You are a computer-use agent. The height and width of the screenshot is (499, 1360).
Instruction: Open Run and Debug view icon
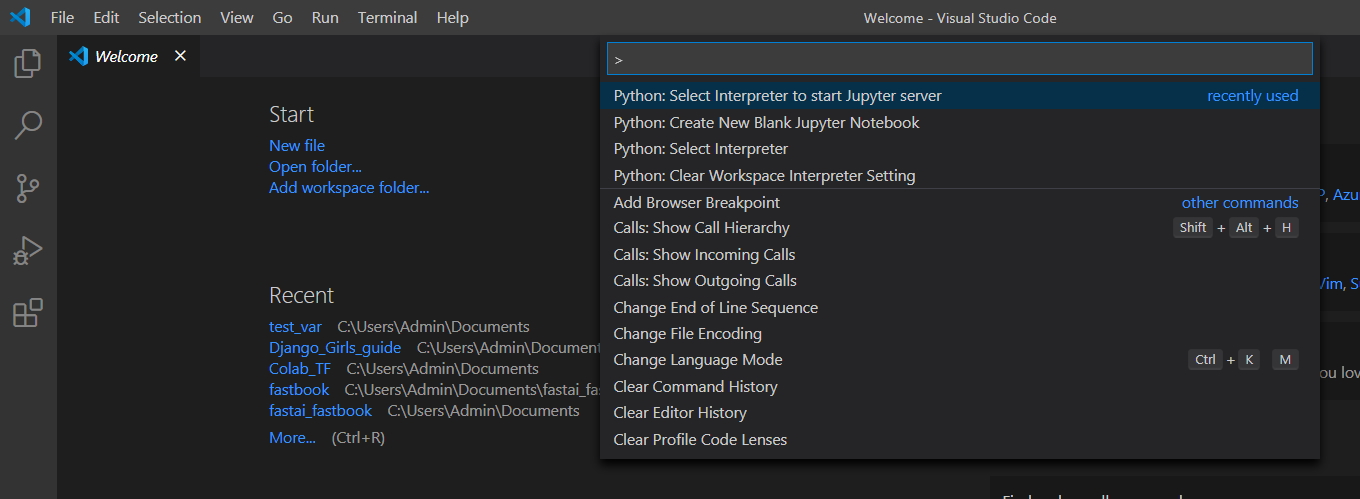pos(28,250)
